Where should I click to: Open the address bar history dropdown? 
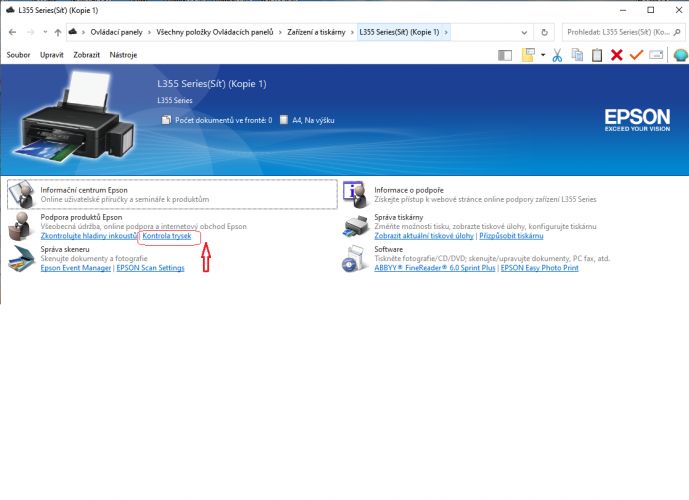pos(524,33)
